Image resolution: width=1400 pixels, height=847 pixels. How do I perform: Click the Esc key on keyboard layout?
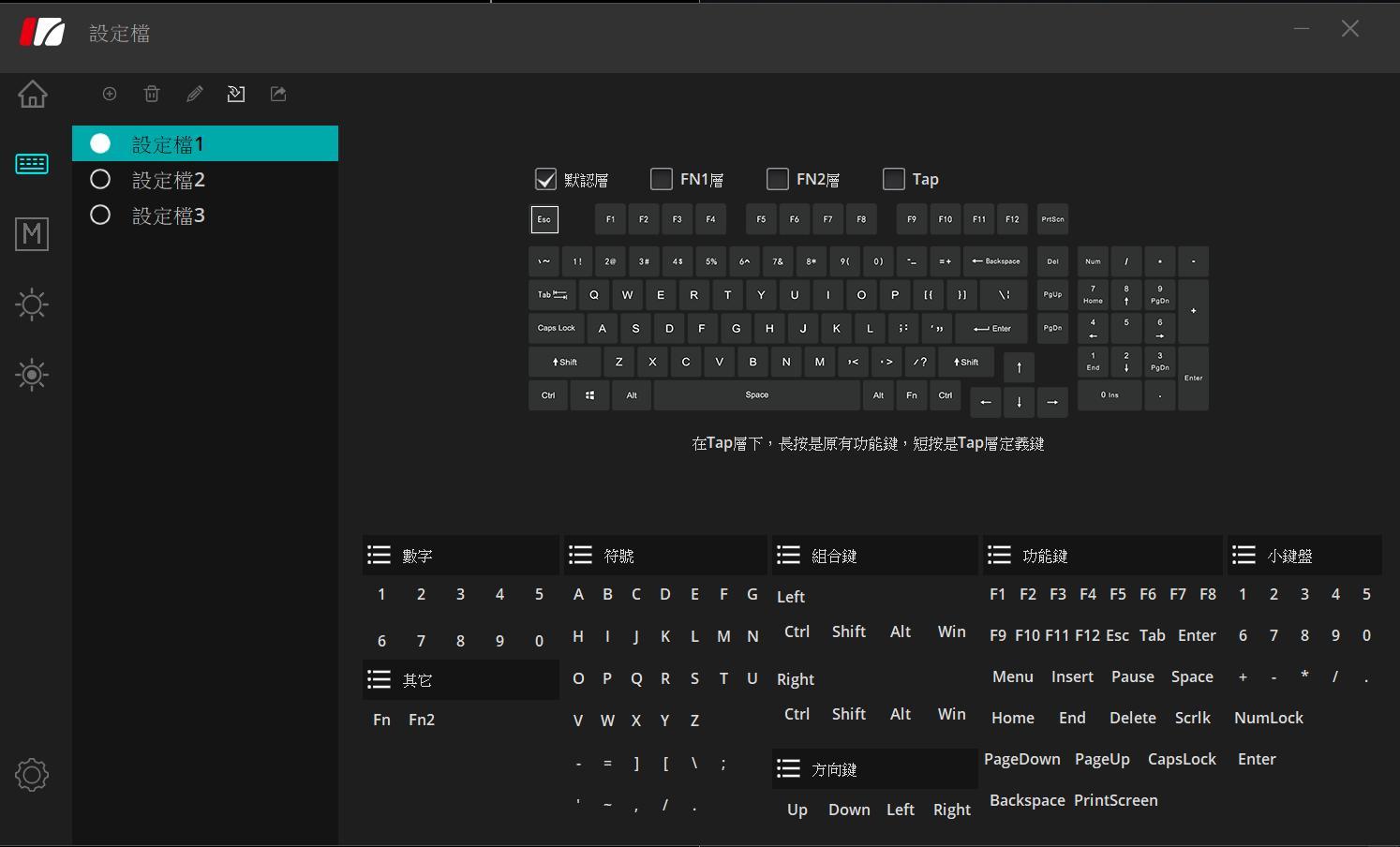(544, 219)
